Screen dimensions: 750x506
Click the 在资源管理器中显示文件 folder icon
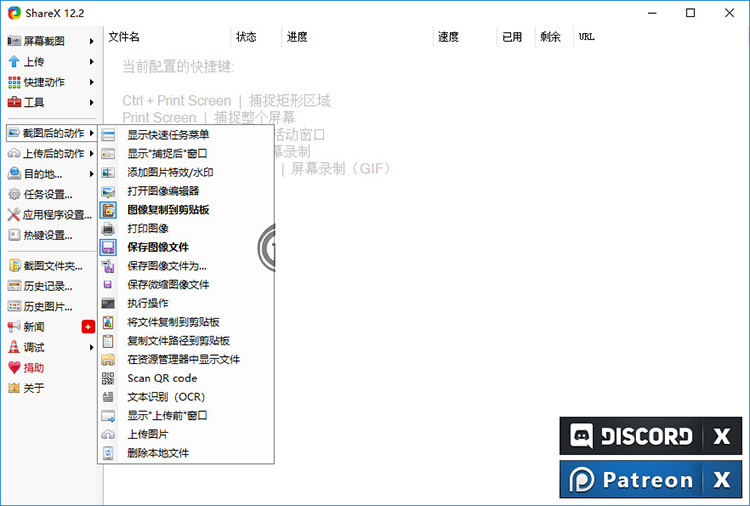[x=108, y=359]
